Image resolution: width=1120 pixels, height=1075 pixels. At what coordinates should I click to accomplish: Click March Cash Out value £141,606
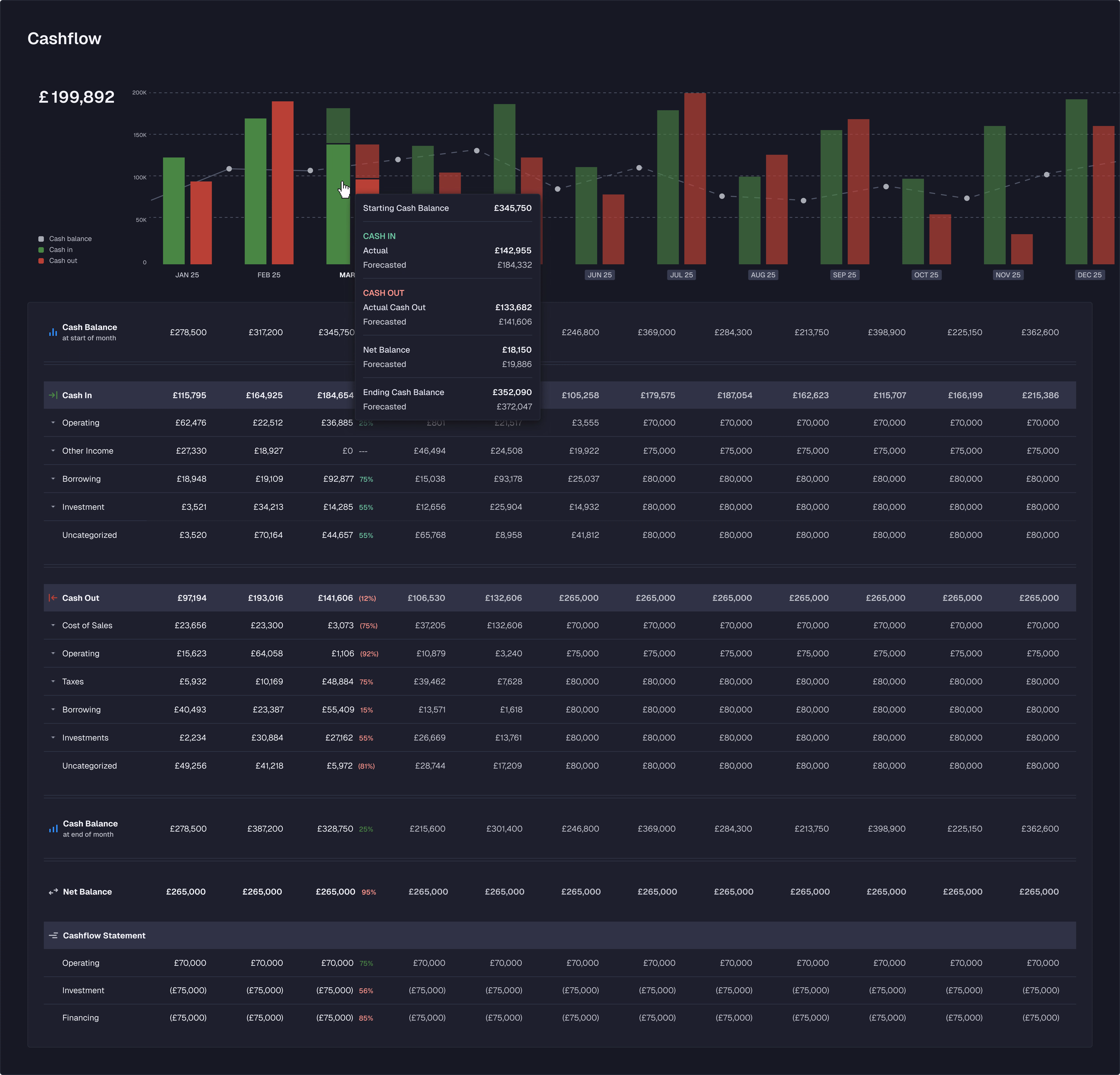point(335,598)
